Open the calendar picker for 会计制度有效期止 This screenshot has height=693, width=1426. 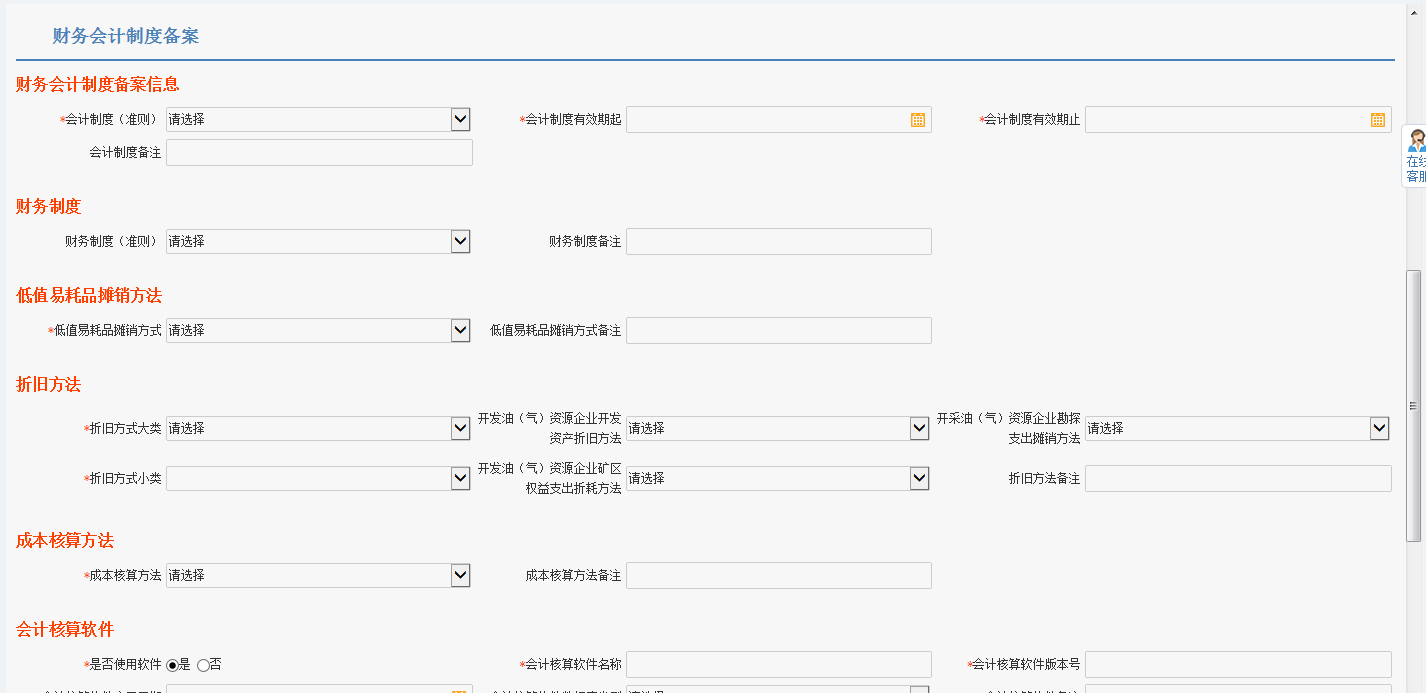[1377, 119]
